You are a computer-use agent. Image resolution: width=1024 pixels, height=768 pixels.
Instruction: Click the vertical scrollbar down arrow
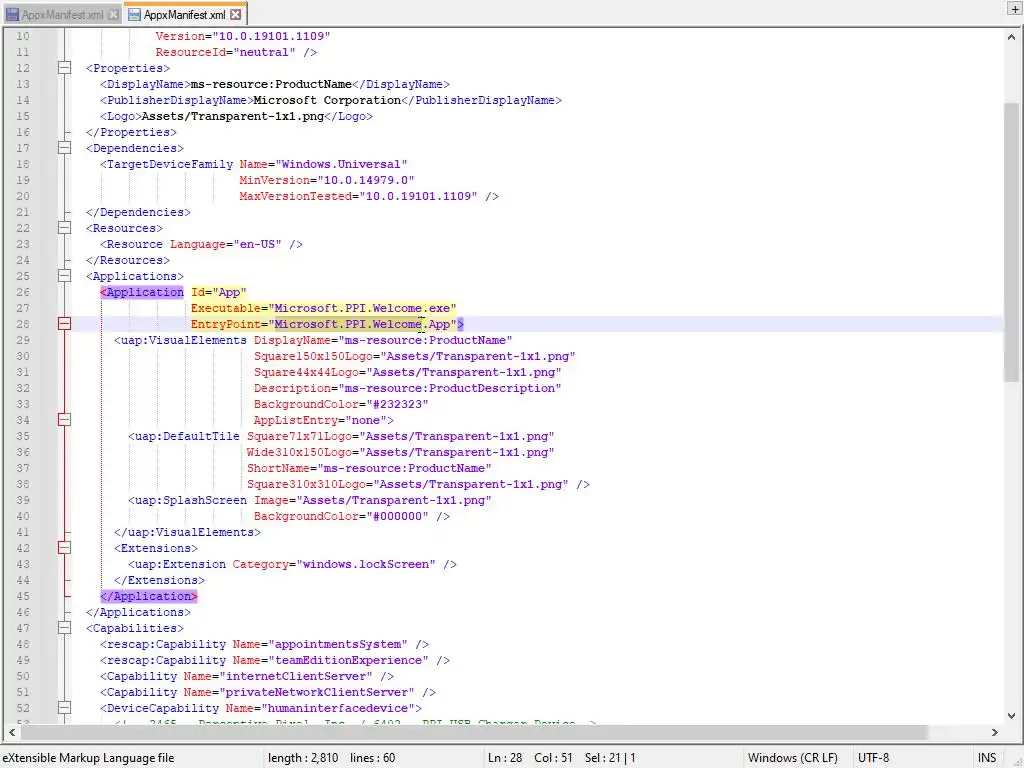point(1012,716)
